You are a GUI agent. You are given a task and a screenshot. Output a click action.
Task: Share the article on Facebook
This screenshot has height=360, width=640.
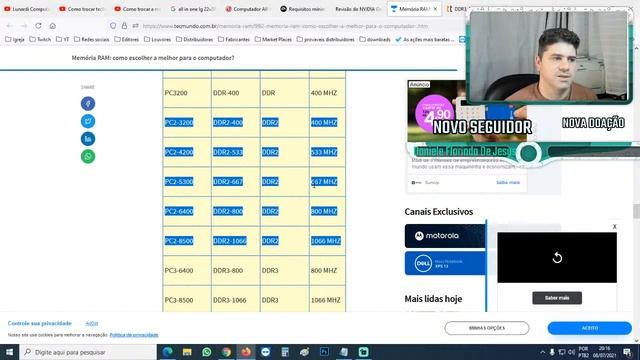point(88,104)
